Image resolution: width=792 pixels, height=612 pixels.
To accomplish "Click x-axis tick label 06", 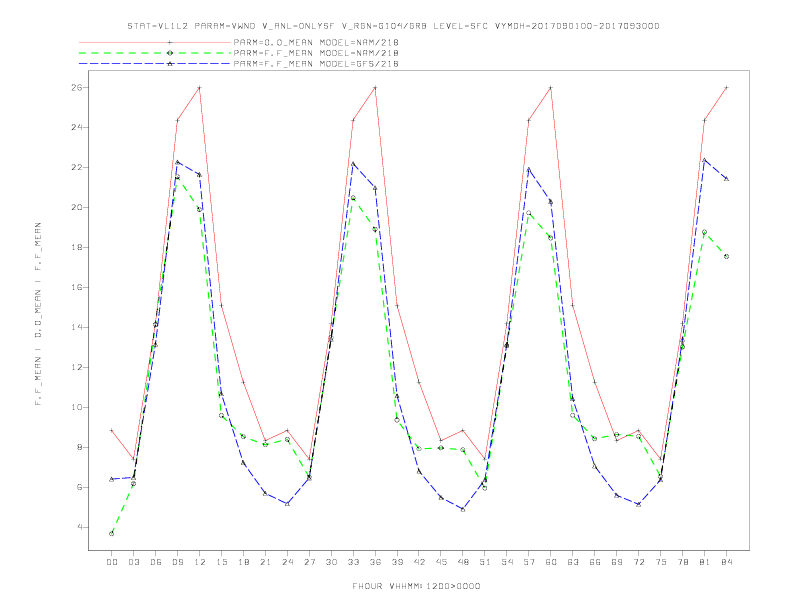I will coord(156,562).
